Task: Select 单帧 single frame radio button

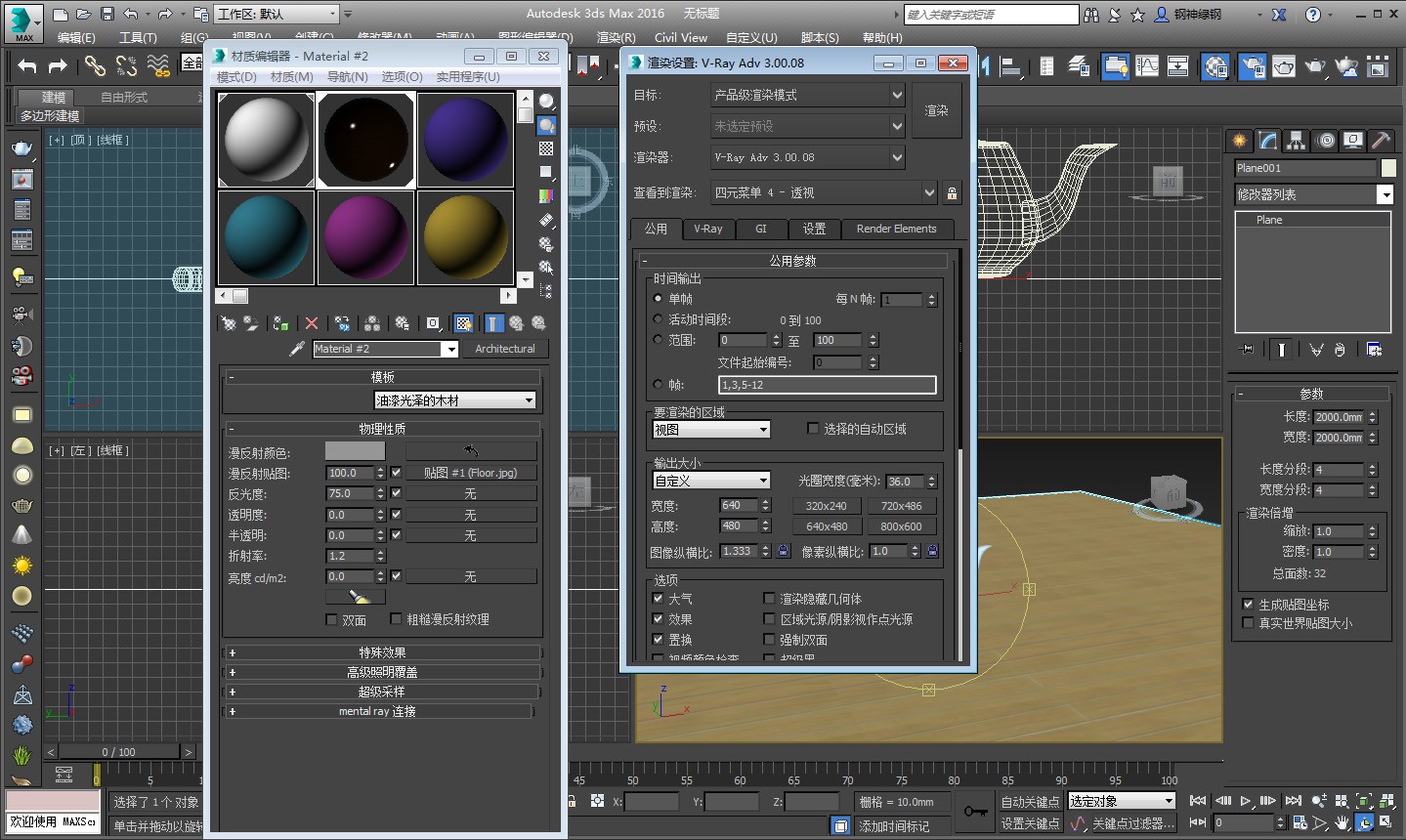Action: (658, 299)
